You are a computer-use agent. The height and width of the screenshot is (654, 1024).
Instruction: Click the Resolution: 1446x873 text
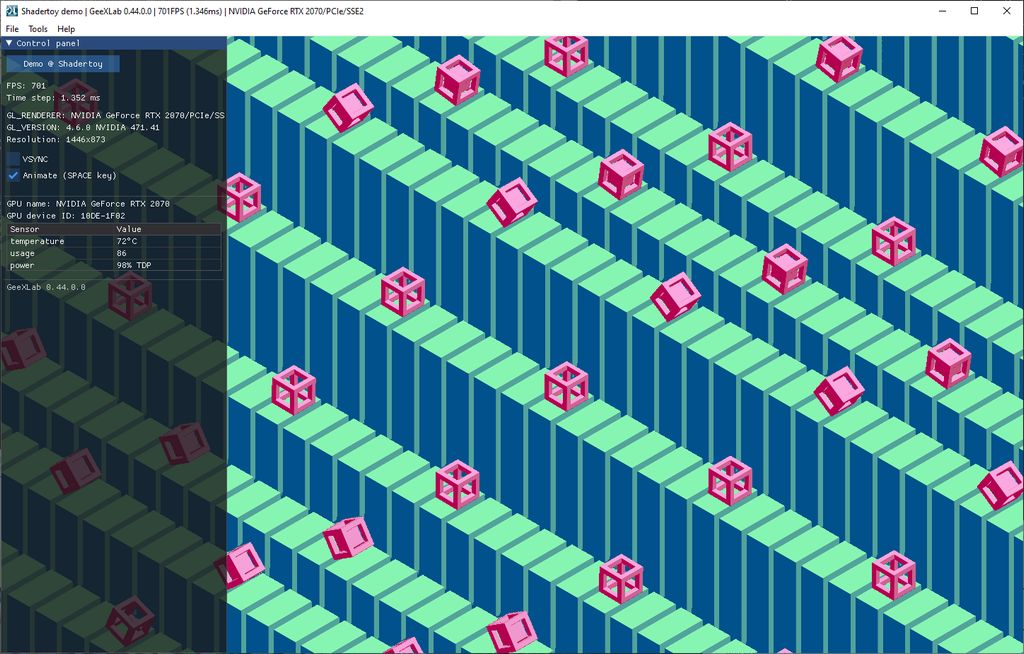[56, 139]
